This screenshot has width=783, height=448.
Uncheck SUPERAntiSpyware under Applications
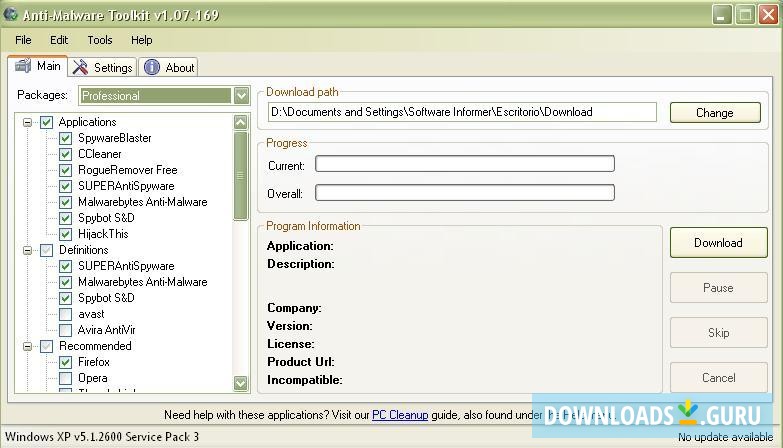[65, 186]
